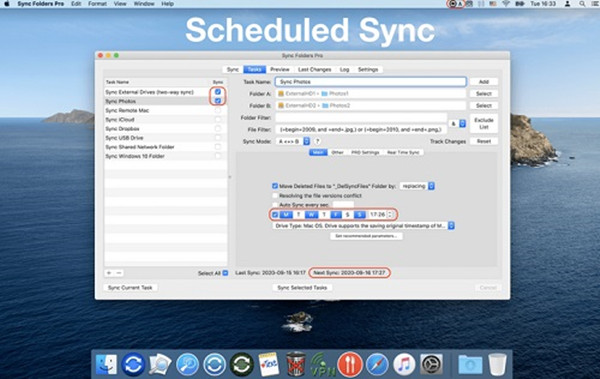Open Music app in dock
The image size is (600, 379).
[404, 364]
